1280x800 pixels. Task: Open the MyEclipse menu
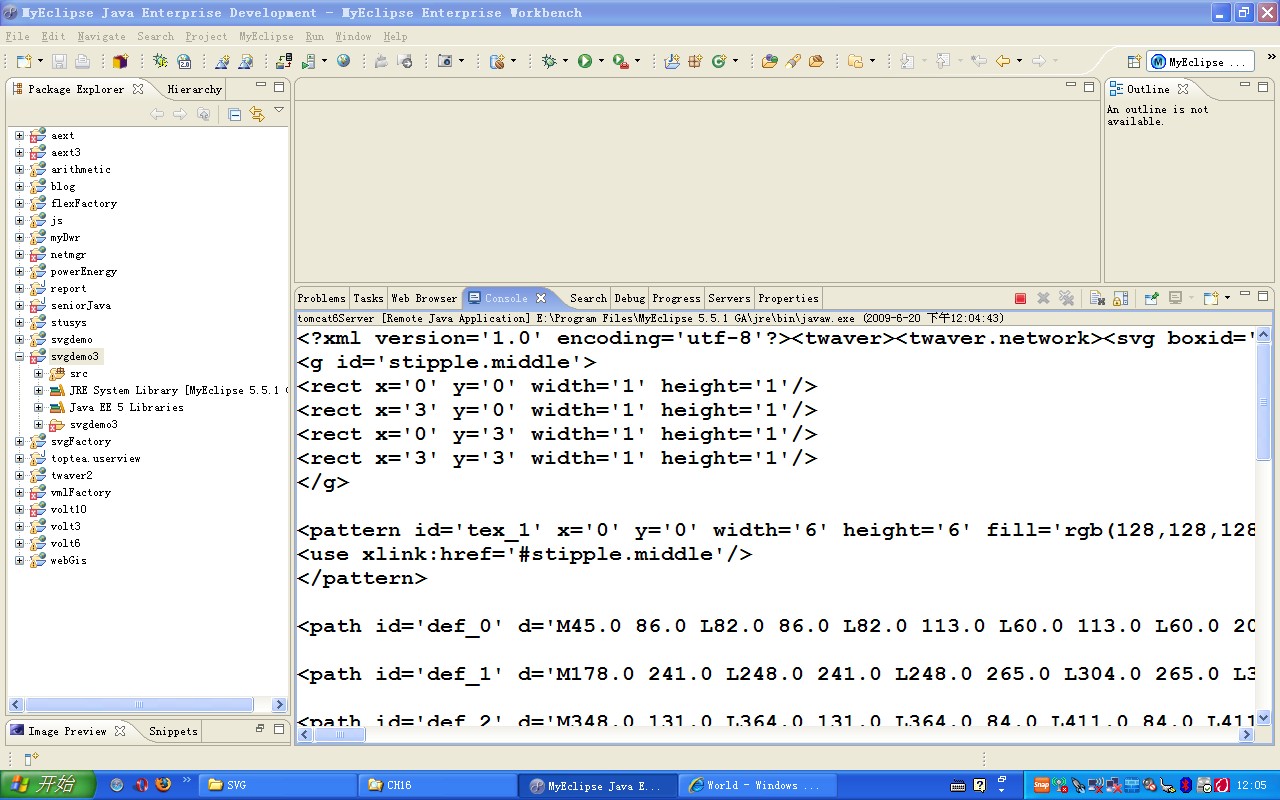(x=266, y=36)
